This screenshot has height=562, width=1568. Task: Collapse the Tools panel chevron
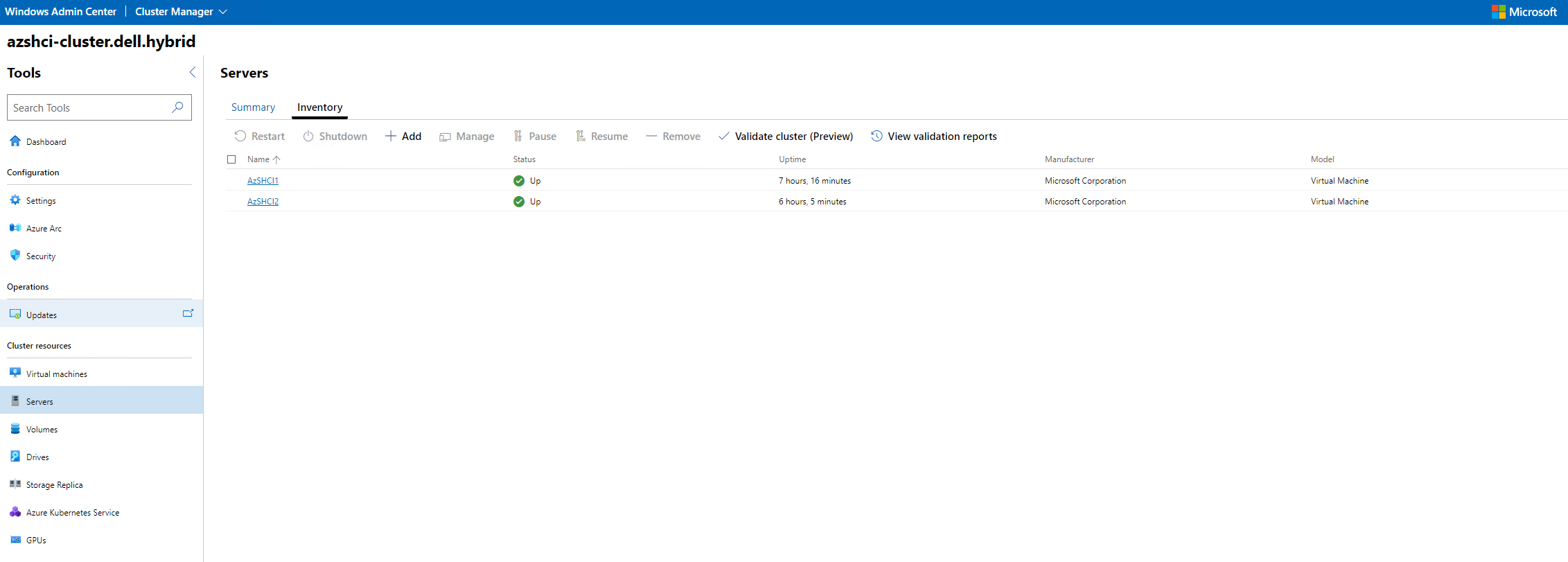tap(193, 72)
